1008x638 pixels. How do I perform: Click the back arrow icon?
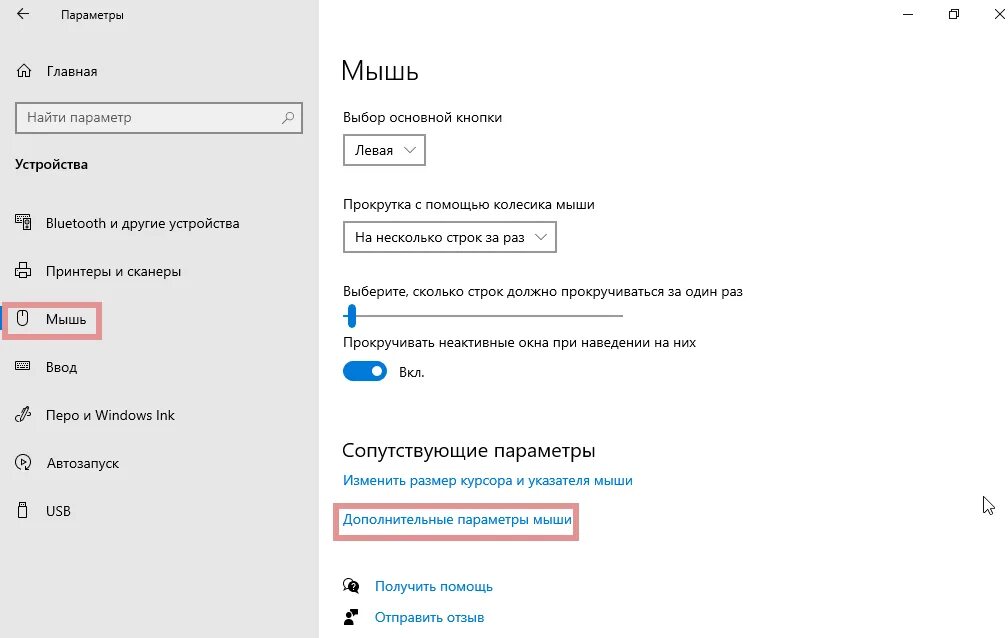point(23,15)
